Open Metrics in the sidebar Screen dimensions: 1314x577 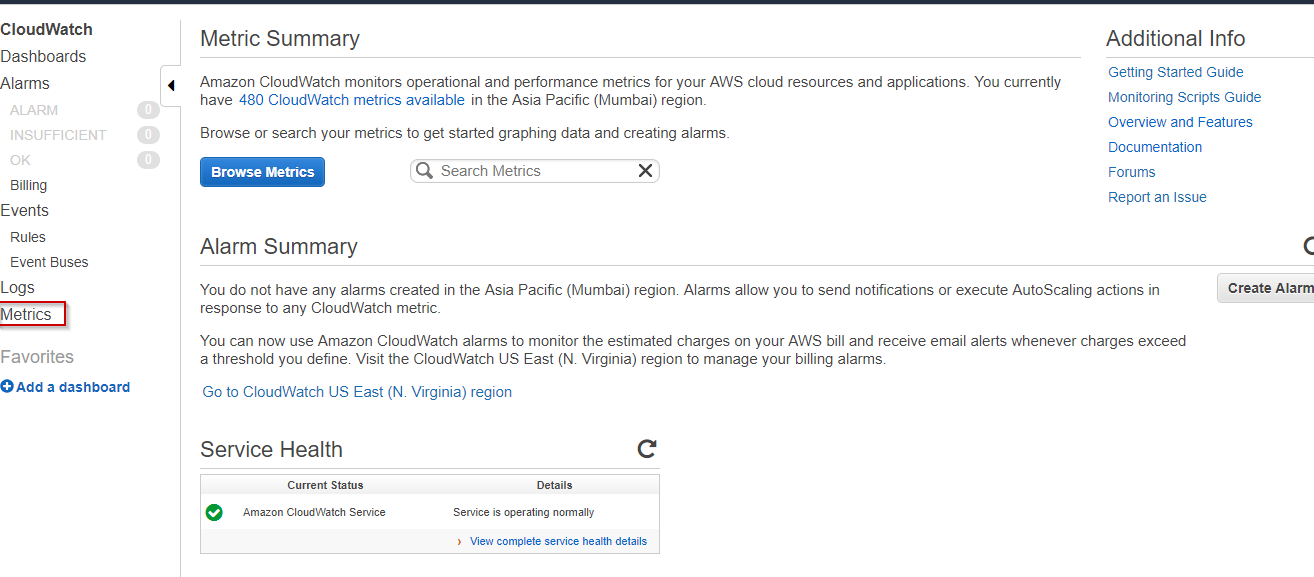(x=27, y=314)
